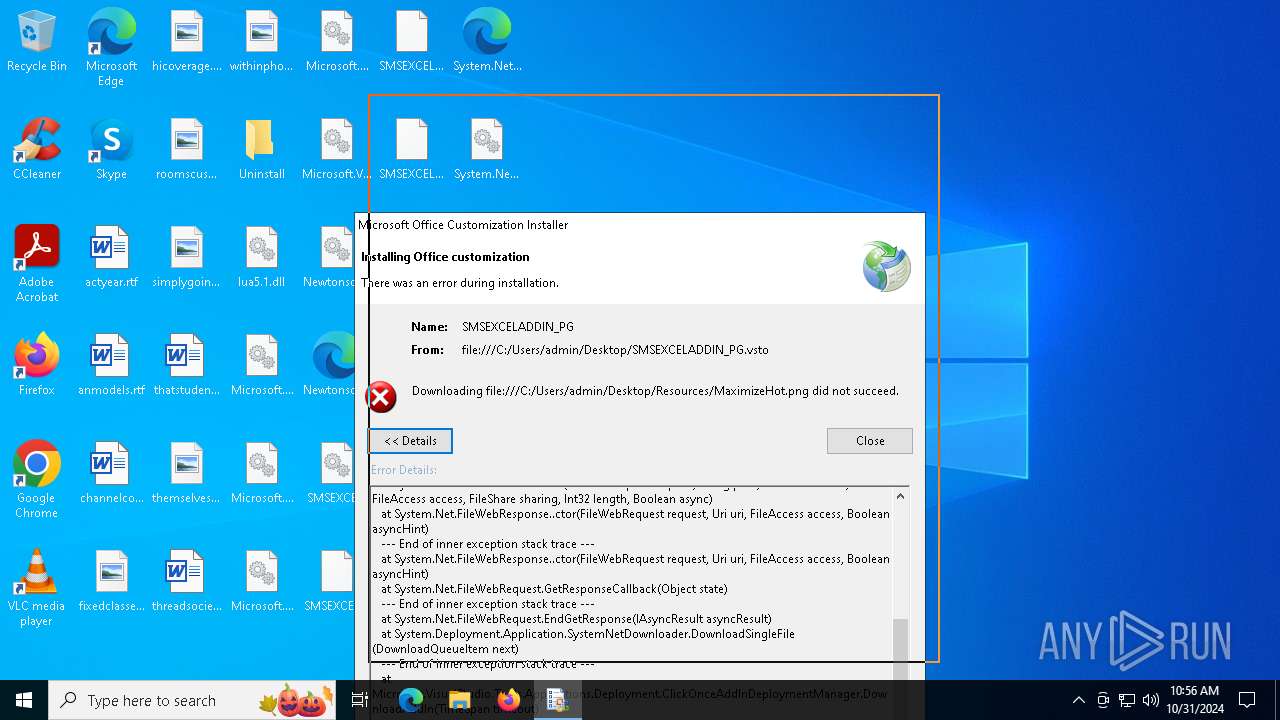Select the threadsocie document

pyautogui.click(x=187, y=582)
